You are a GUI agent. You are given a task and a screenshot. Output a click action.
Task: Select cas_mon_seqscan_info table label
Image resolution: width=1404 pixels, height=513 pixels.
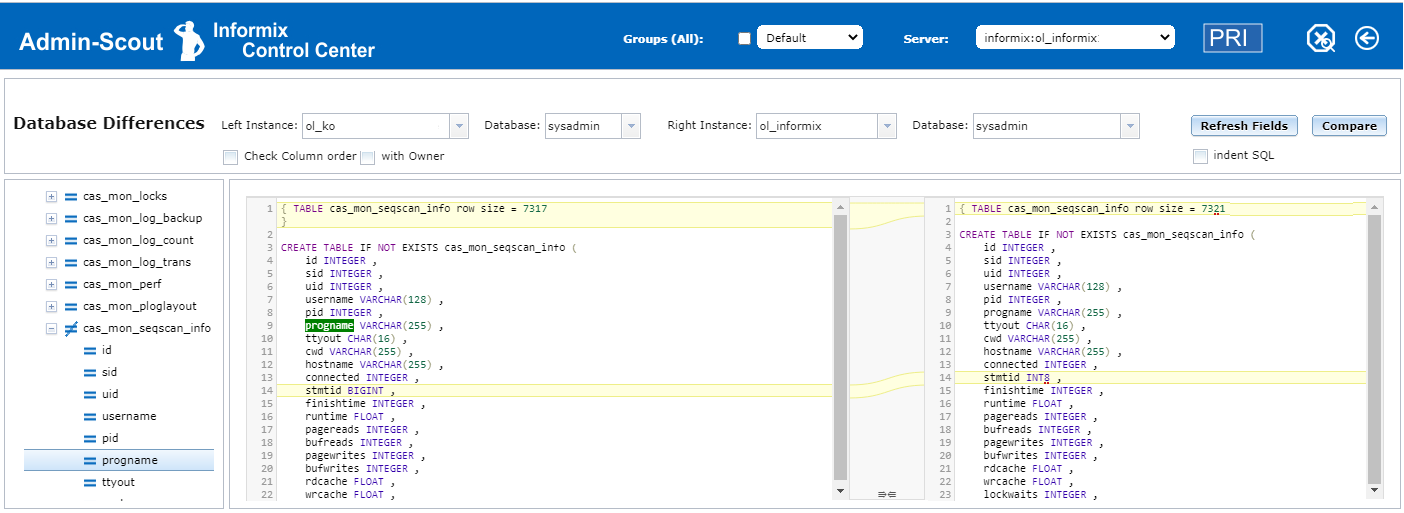147,328
